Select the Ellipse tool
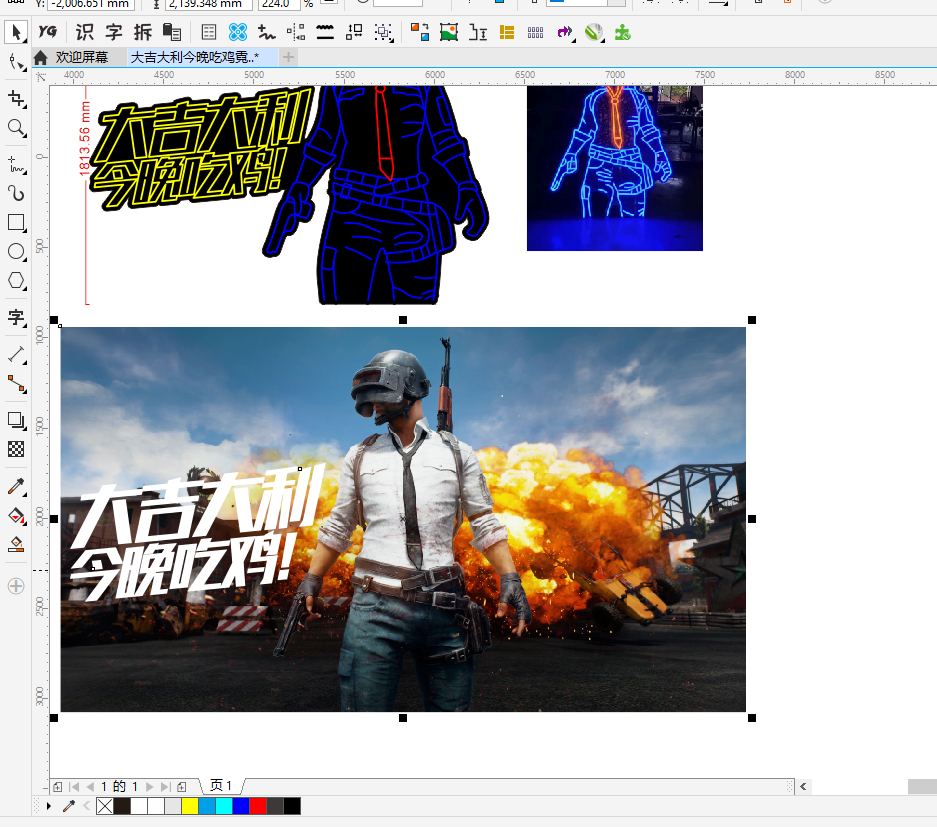Viewport: 937px width, 827px height. click(x=16, y=252)
